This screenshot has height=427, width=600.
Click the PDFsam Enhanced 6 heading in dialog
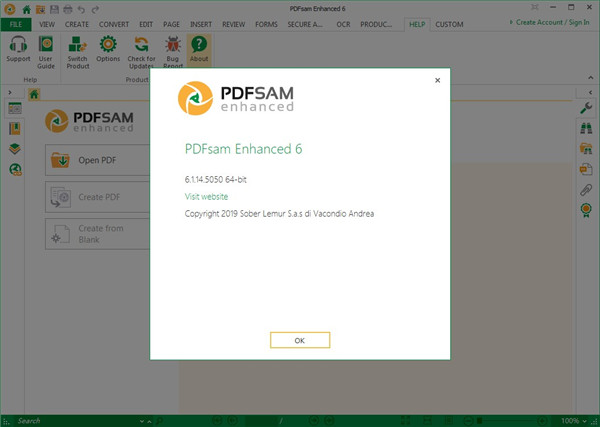click(243, 149)
